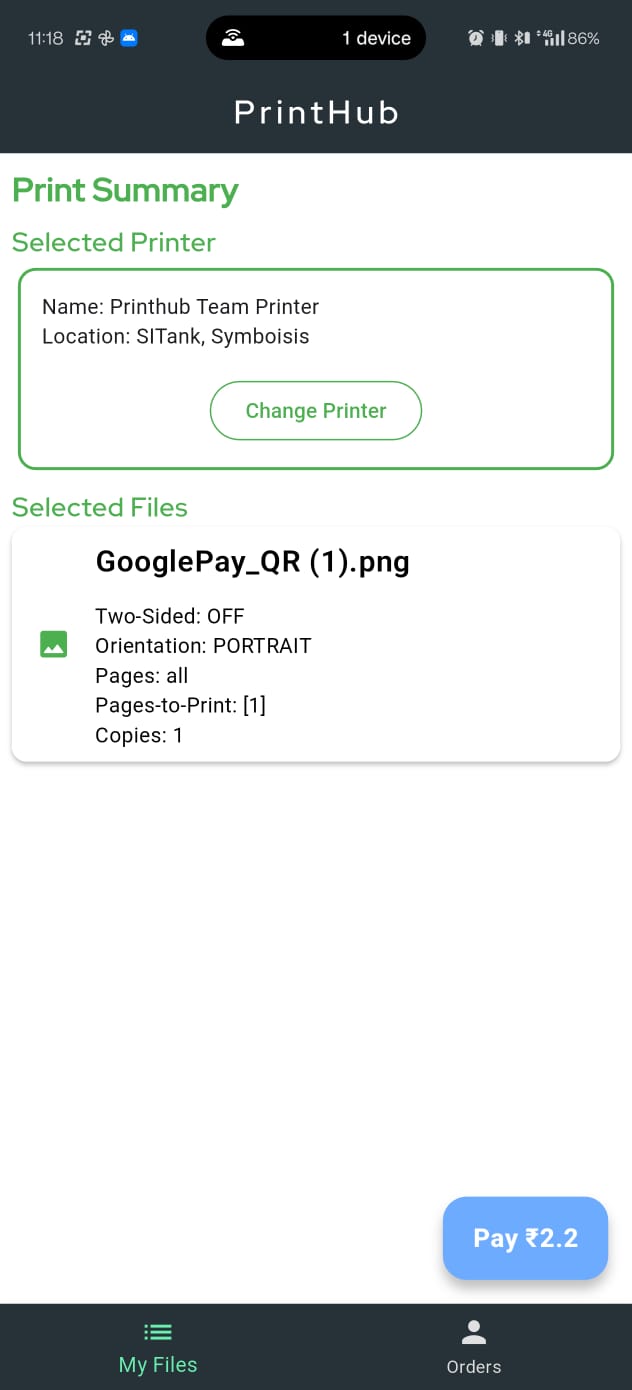Viewport: 632px width, 1390px height.
Task: Tap the My Files list icon
Action: tap(158, 1332)
